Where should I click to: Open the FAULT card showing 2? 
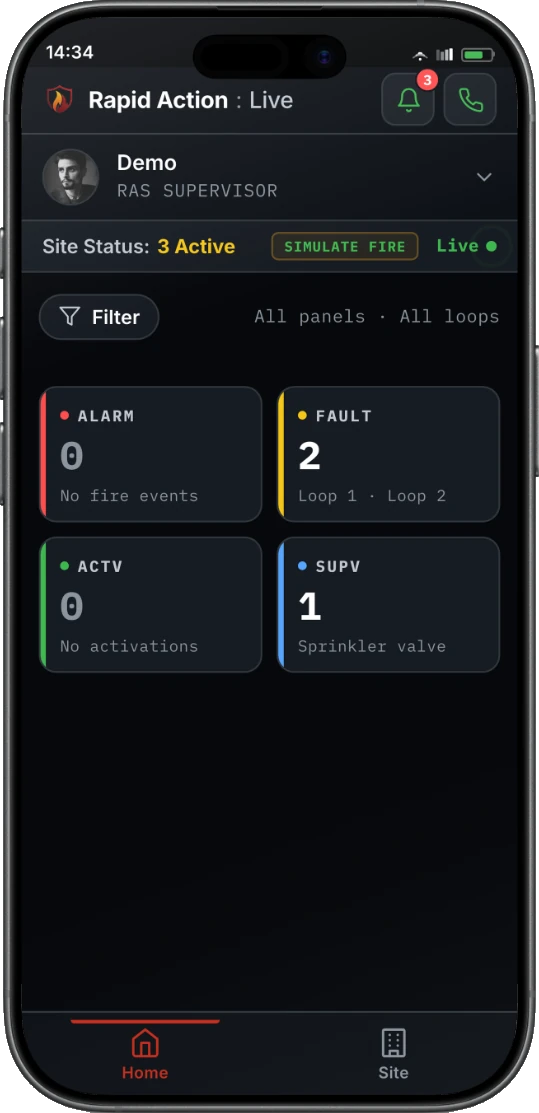tap(388, 454)
